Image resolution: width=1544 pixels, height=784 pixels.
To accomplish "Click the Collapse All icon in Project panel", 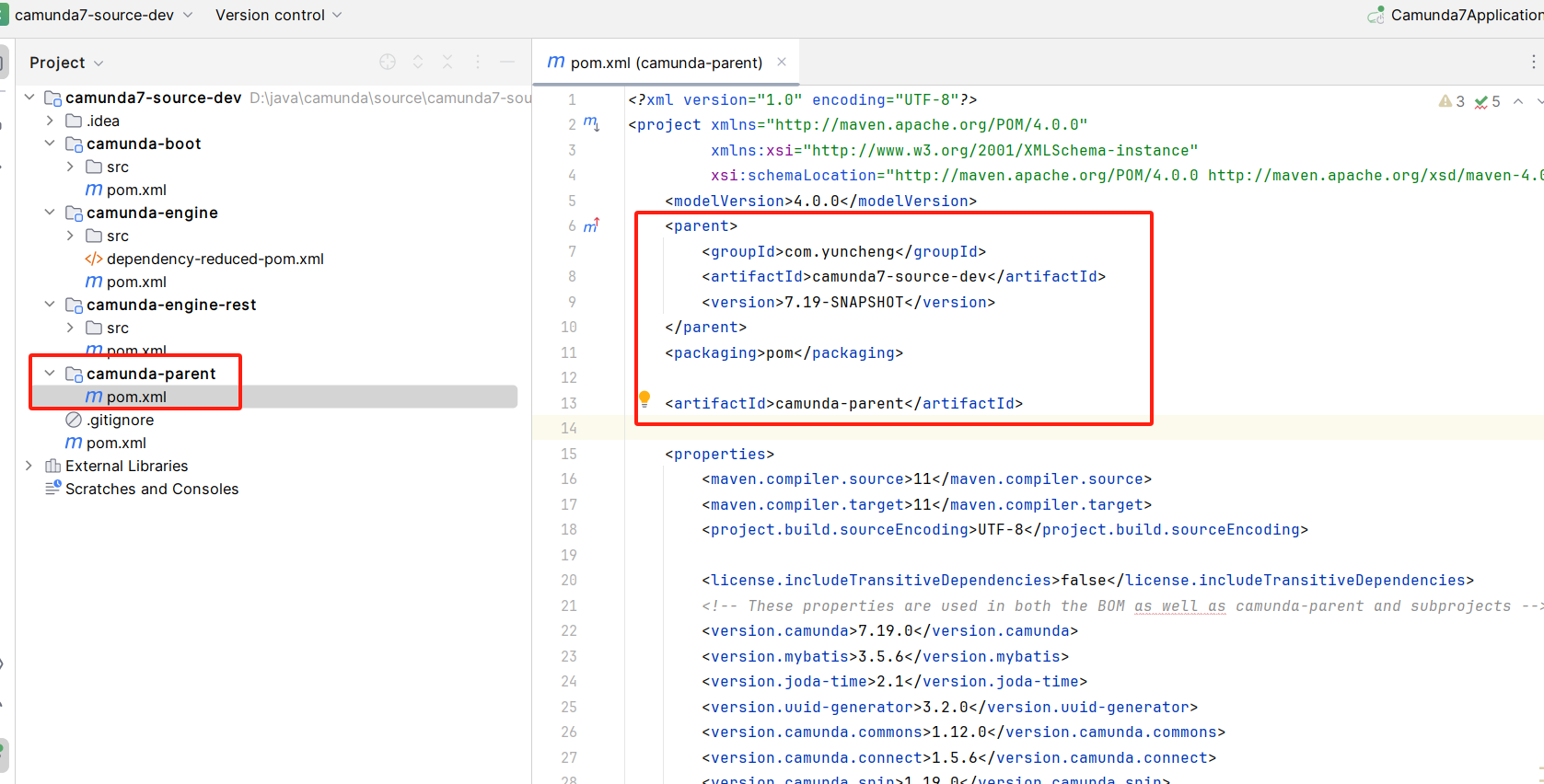I will click(x=447, y=62).
